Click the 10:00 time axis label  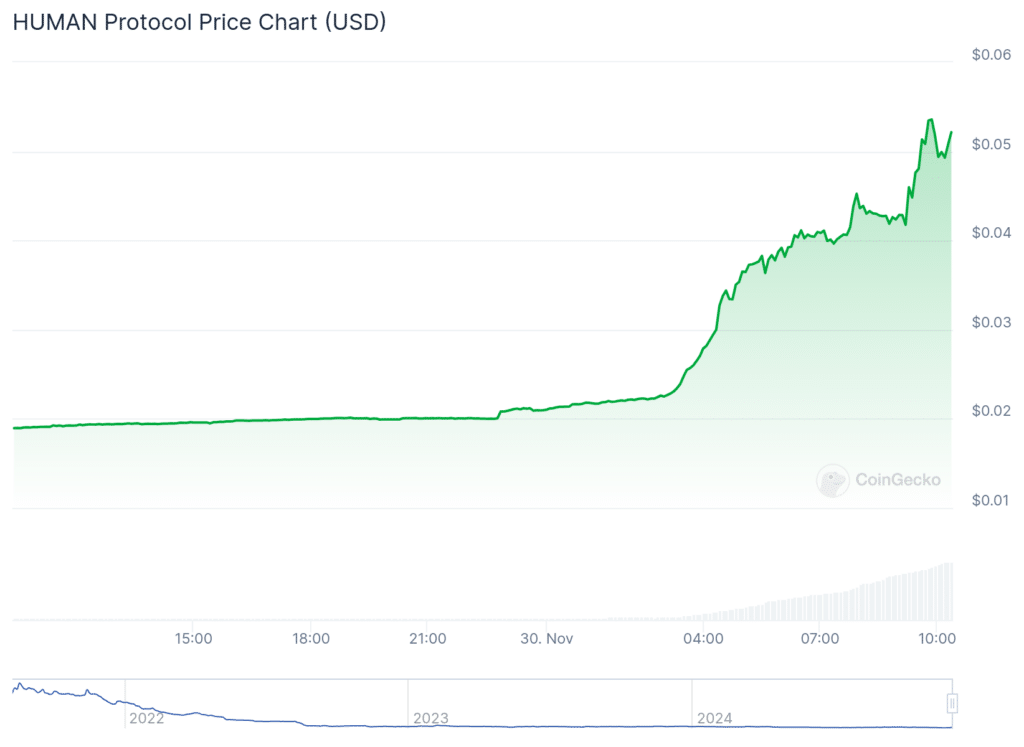[935, 637]
